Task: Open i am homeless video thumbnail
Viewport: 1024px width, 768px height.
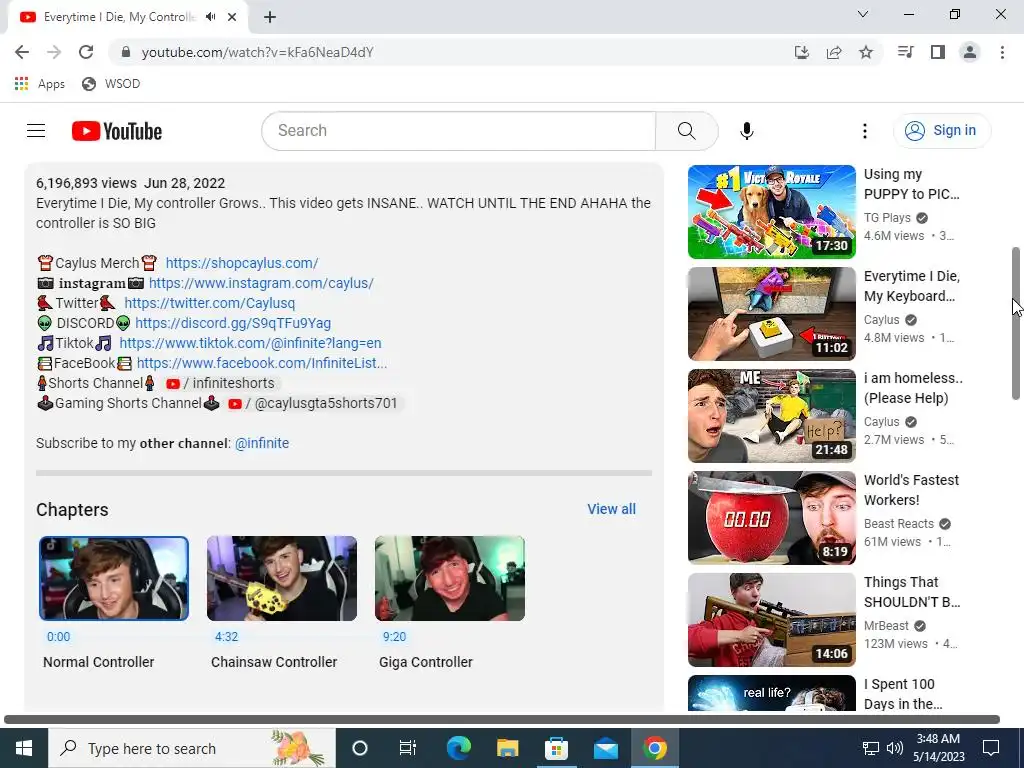Action: pyautogui.click(x=772, y=416)
